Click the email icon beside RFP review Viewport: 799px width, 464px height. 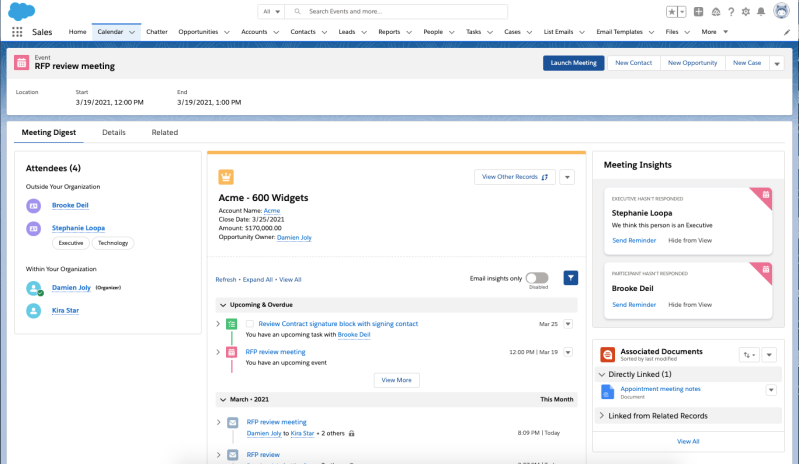click(232, 455)
